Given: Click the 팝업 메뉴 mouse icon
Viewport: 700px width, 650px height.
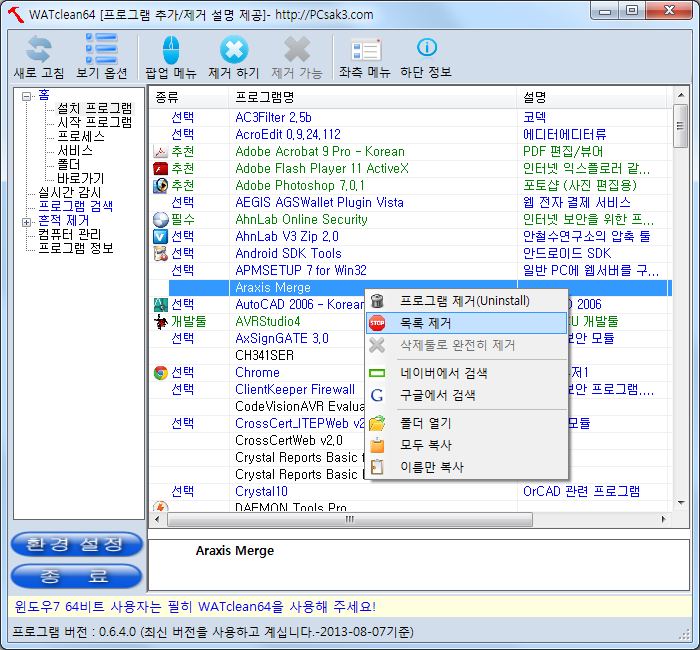Looking at the screenshot, I should tap(171, 50).
